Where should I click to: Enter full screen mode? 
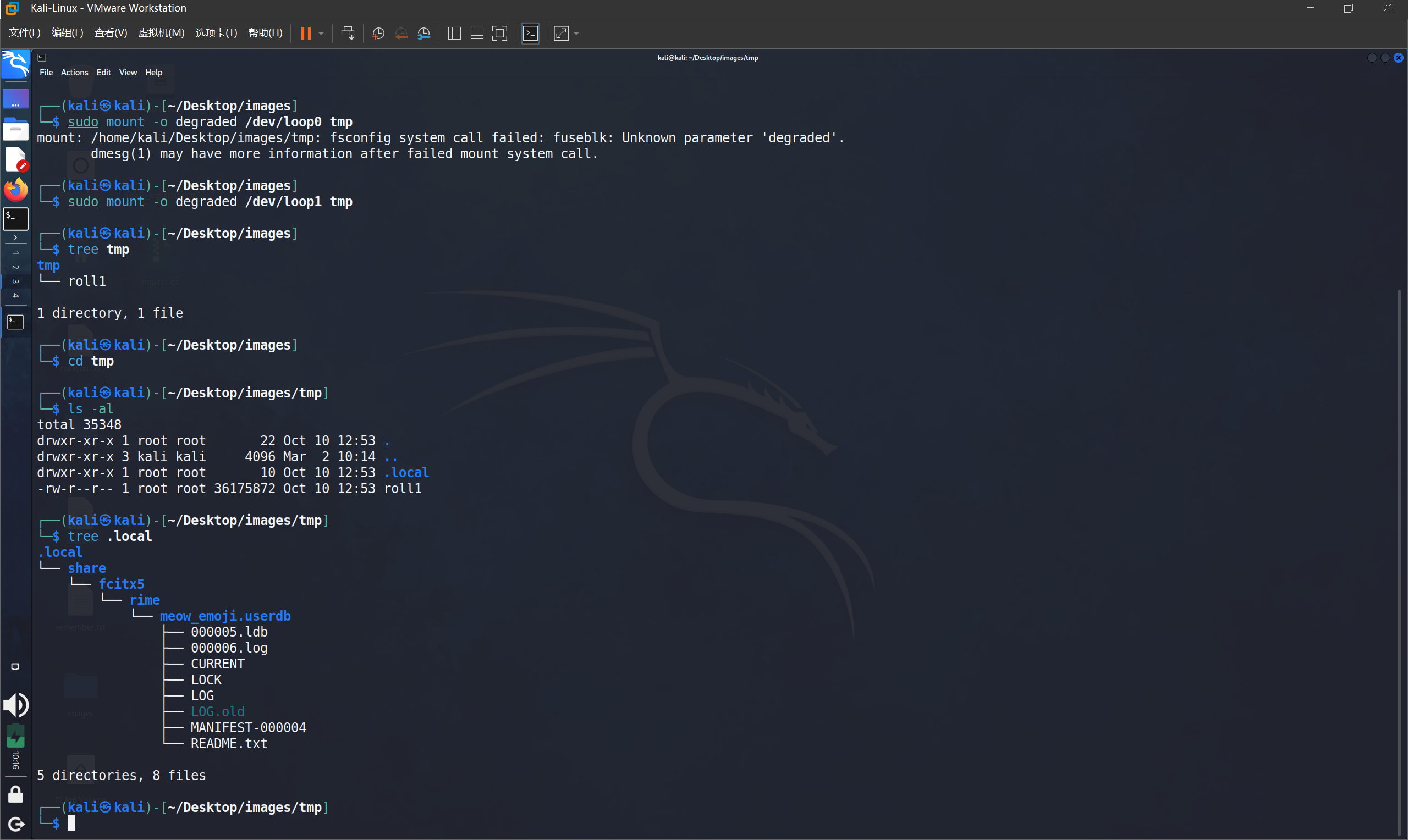click(499, 34)
